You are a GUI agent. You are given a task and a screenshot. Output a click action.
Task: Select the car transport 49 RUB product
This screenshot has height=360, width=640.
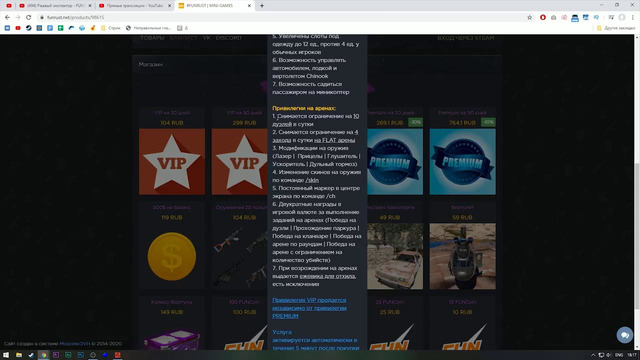(x=395, y=256)
